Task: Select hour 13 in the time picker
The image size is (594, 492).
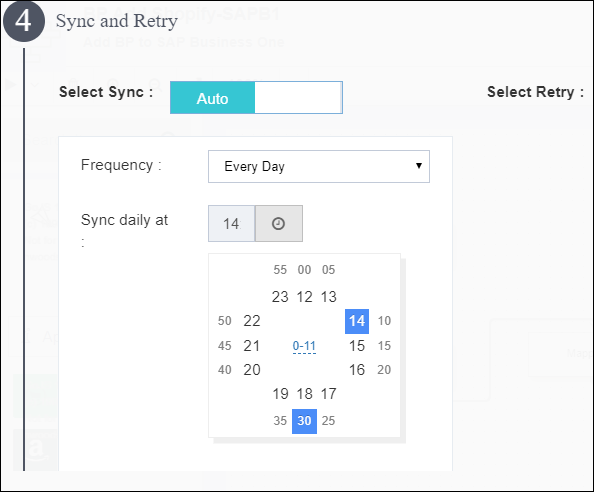Action: pos(328,297)
